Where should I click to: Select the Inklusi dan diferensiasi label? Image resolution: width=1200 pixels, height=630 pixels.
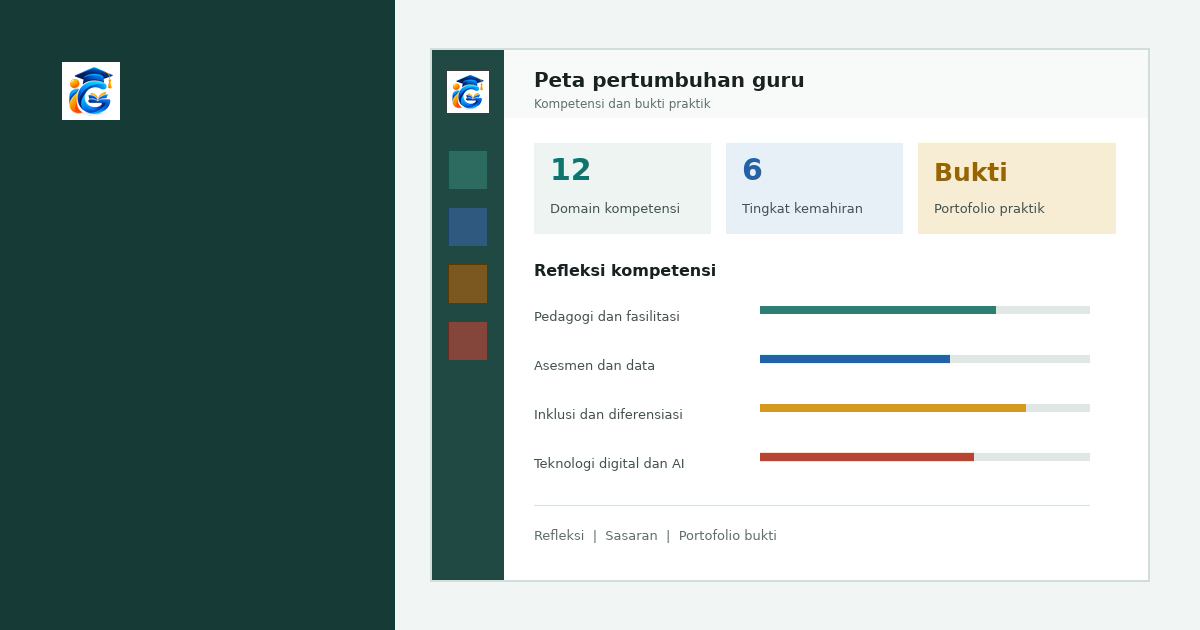coord(608,415)
